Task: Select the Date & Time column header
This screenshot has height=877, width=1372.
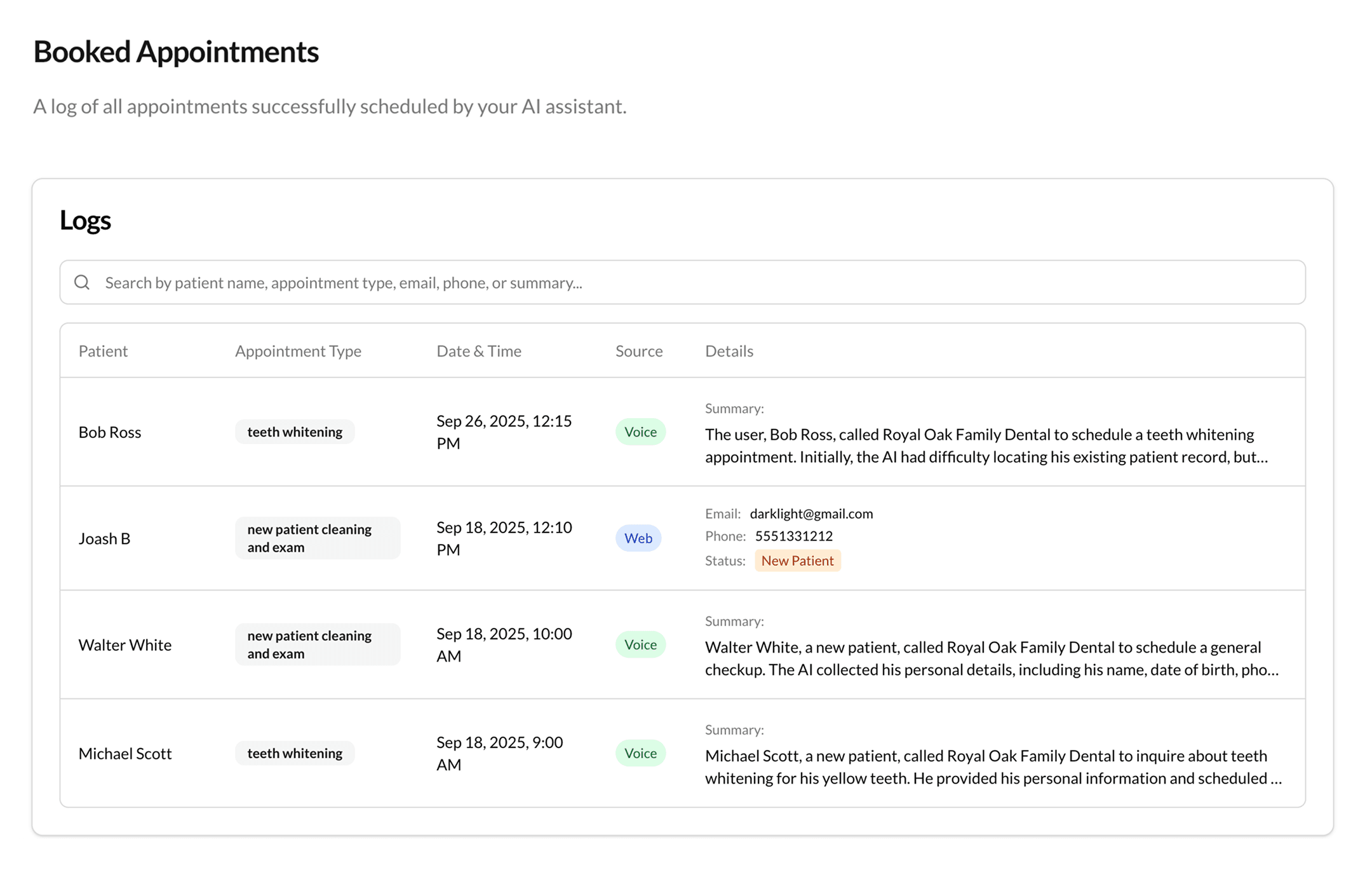Action: pos(479,351)
